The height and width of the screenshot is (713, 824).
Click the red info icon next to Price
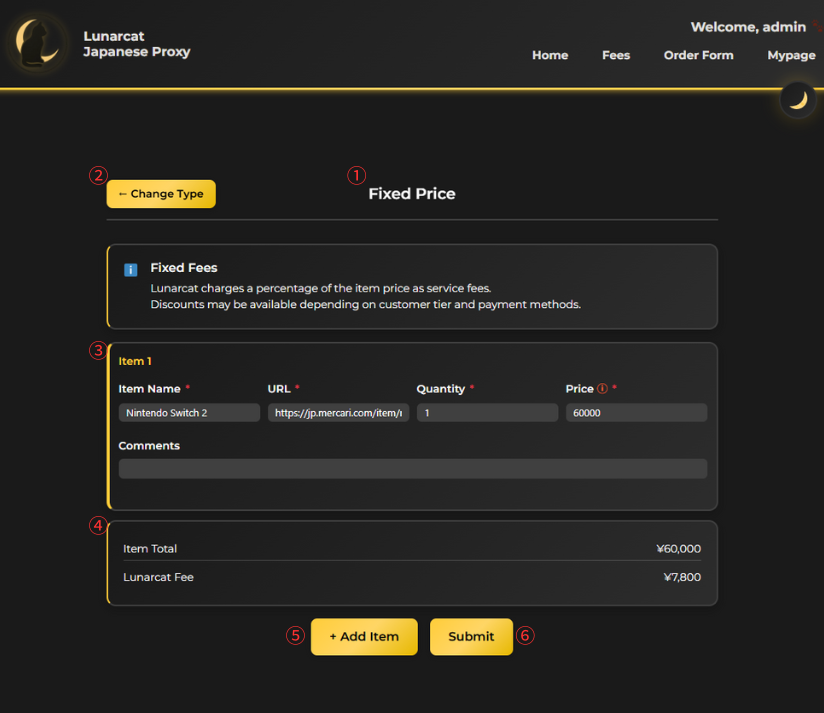602,389
